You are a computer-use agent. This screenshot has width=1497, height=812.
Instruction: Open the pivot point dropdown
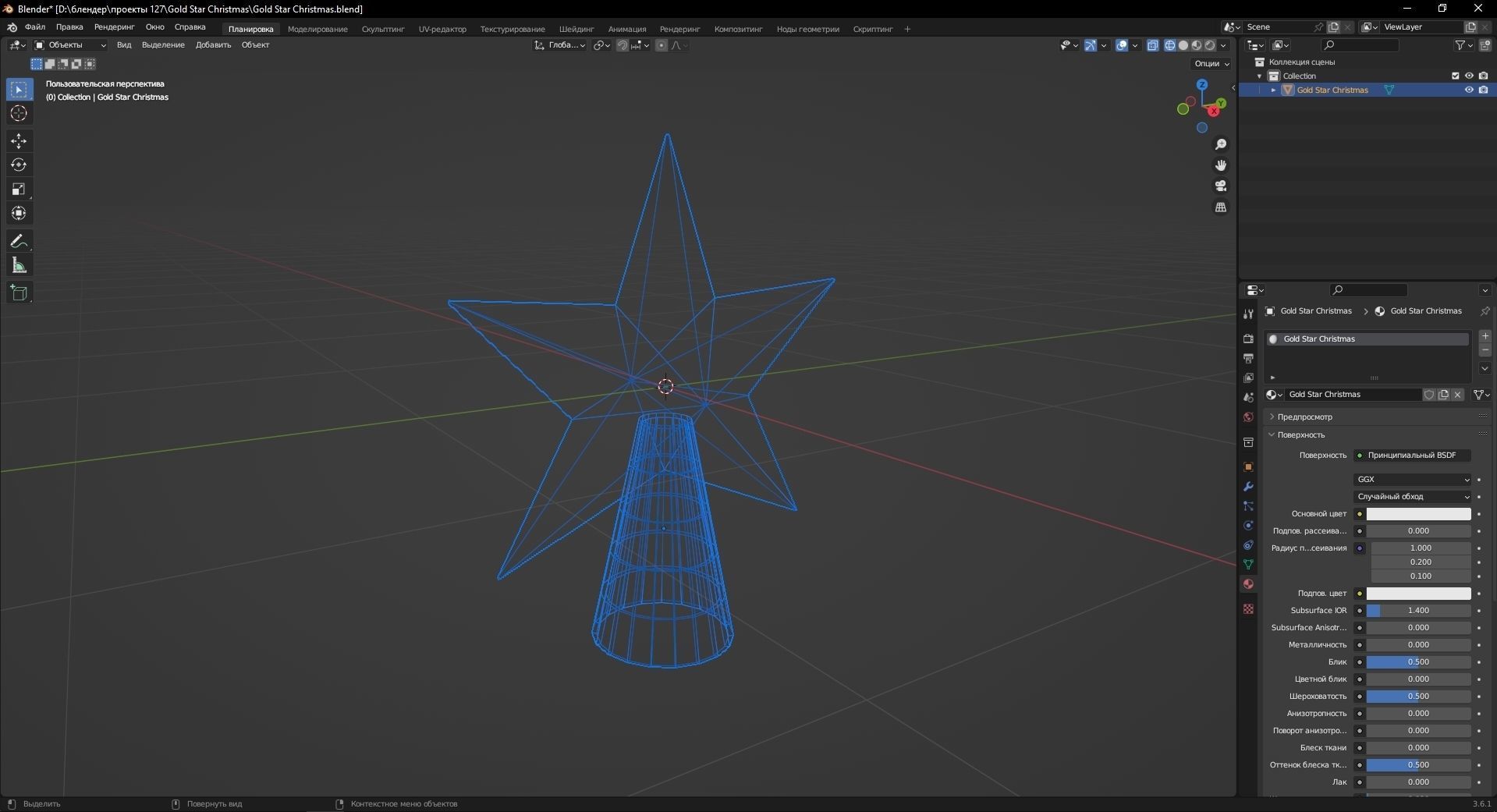(x=601, y=45)
